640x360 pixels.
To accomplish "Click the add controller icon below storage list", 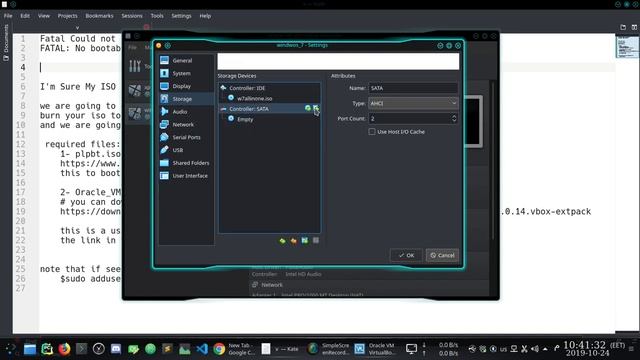I will (282, 241).
